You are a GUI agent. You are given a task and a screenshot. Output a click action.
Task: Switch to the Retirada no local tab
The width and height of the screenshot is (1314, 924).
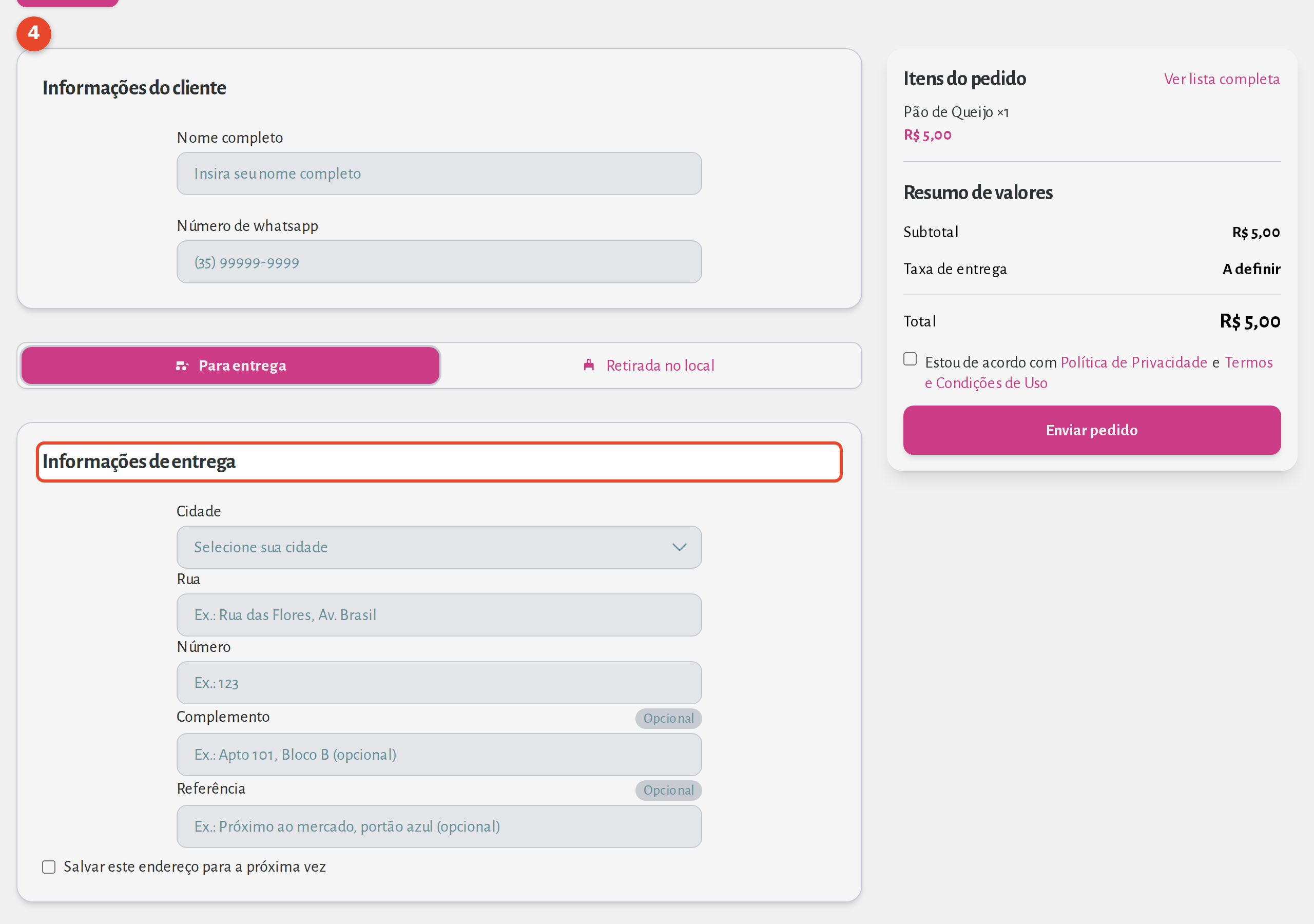[650, 365]
